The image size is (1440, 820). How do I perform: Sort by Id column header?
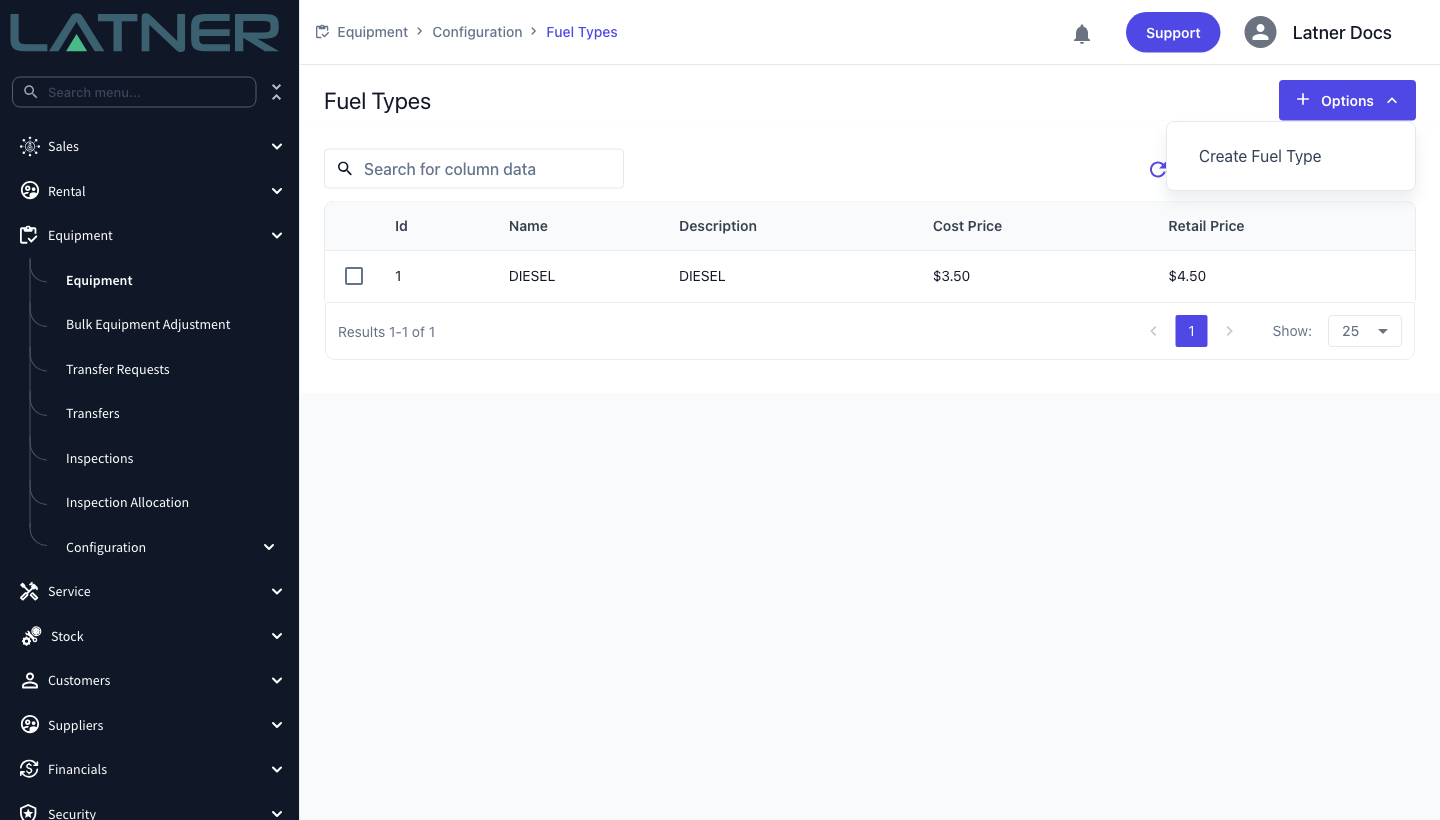click(401, 226)
